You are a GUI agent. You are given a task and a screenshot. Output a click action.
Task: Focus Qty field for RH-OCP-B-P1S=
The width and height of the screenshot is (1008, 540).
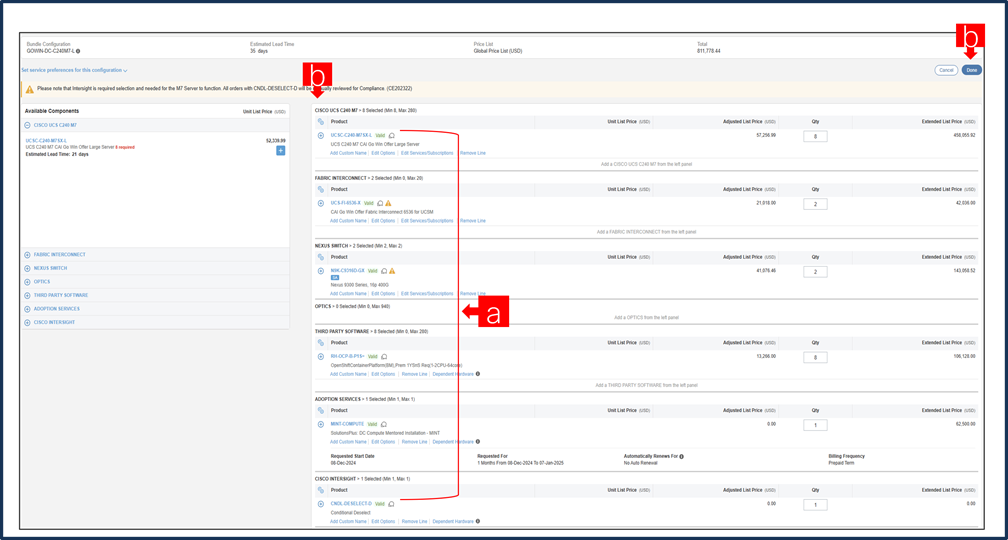tap(815, 357)
